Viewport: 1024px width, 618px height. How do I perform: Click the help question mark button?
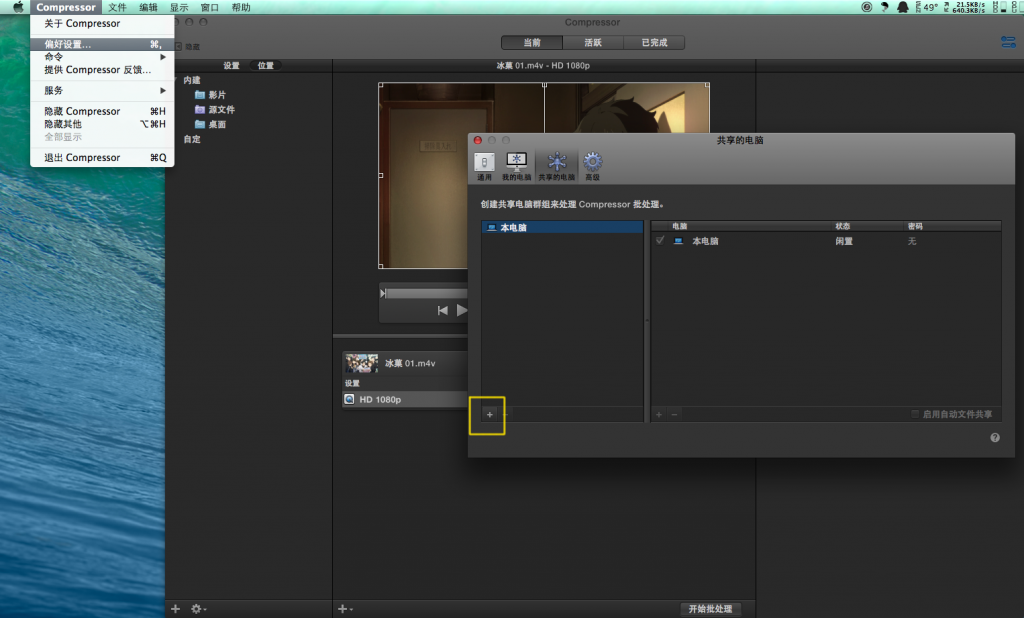[x=995, y=438]
